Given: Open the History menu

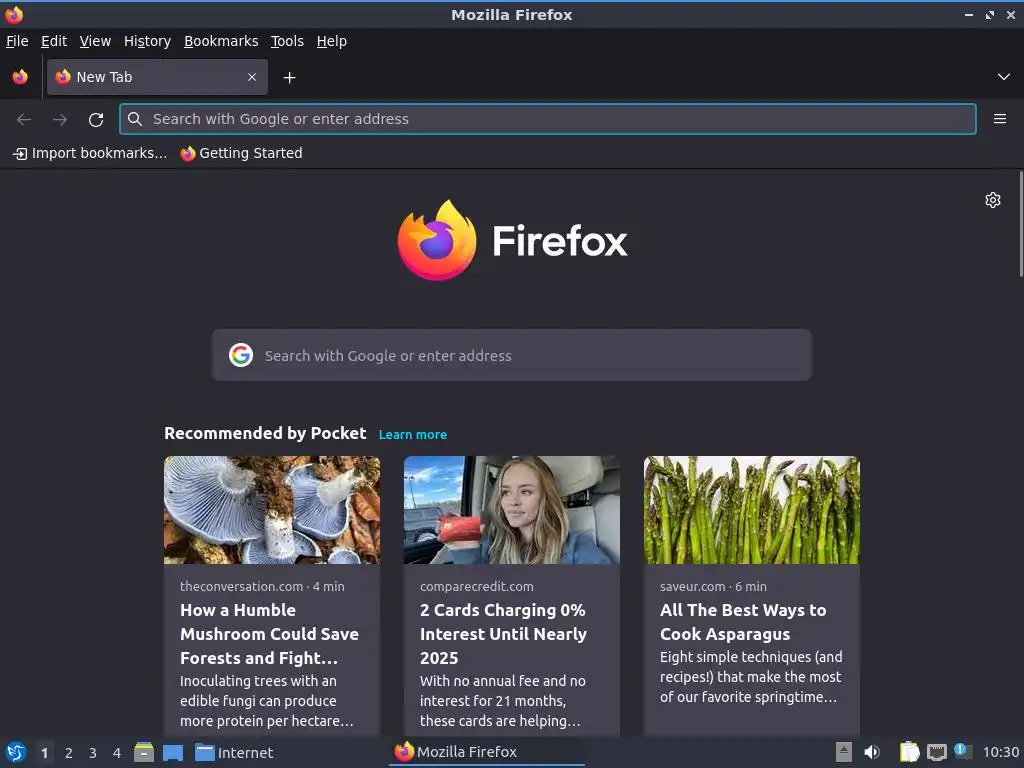Looking at the screenshot, I should coord(147,41).
